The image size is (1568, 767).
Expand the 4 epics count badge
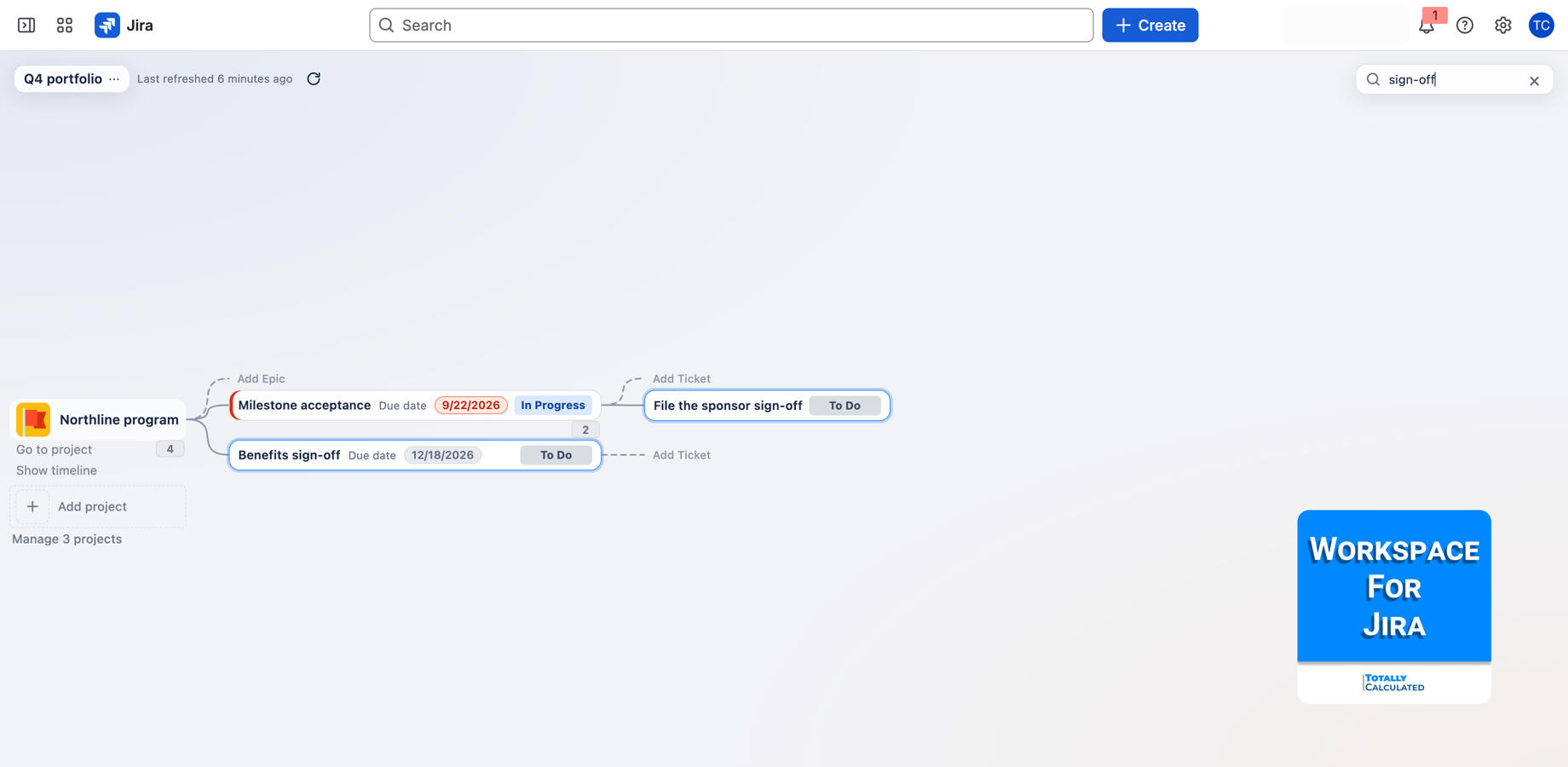point(170,449)
